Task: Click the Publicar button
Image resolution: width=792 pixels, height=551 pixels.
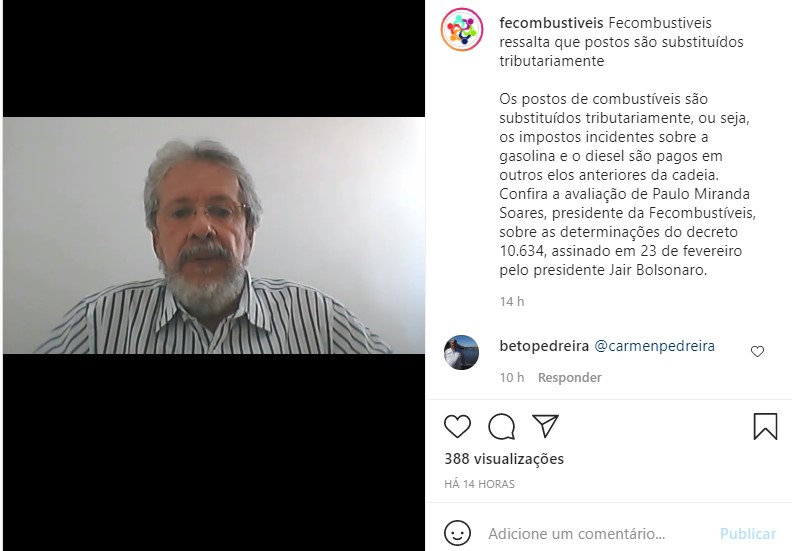Action: (x=748, y=534)
